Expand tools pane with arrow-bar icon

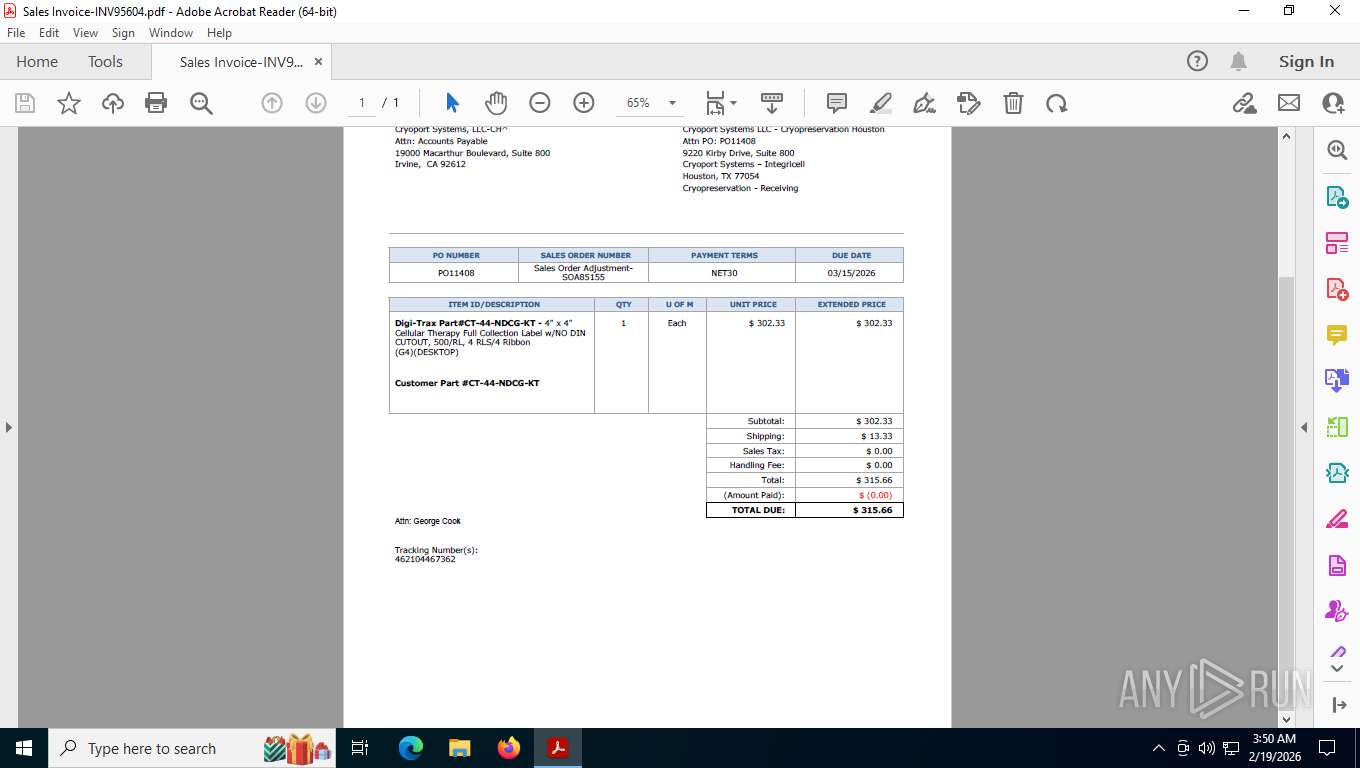click(1339, 705)
